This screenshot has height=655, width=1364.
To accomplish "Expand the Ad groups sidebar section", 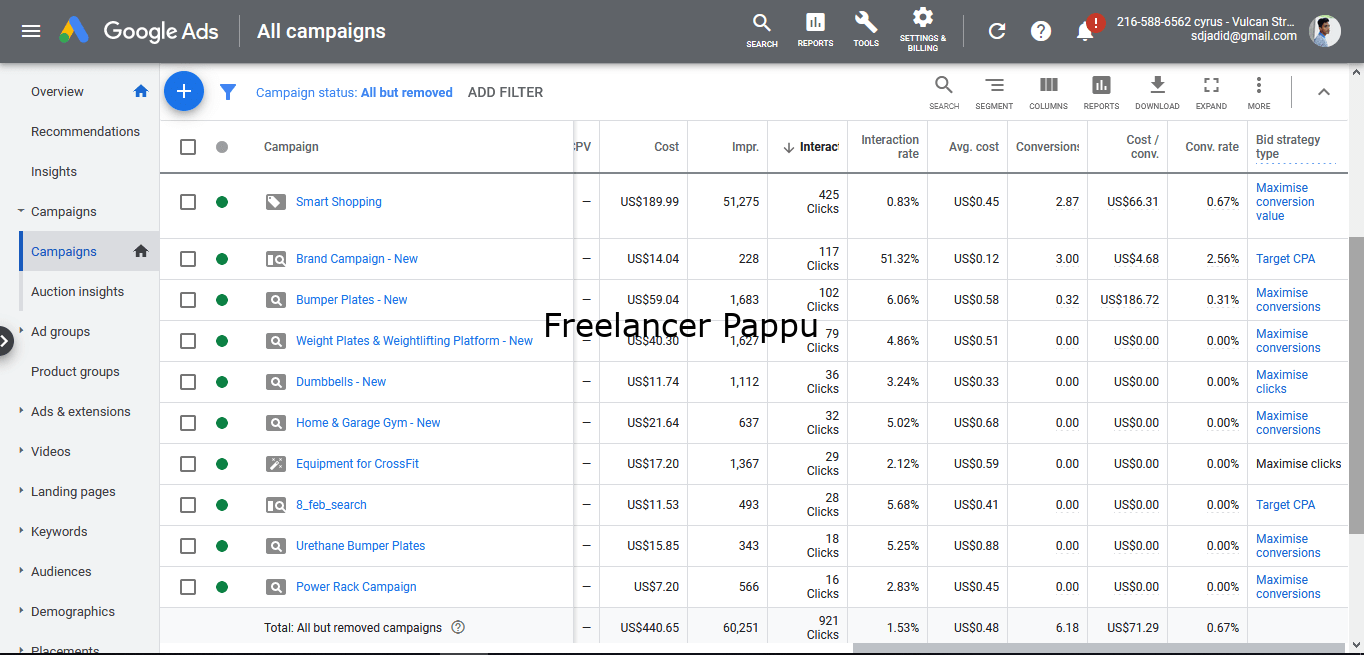I will click(21, 331).
